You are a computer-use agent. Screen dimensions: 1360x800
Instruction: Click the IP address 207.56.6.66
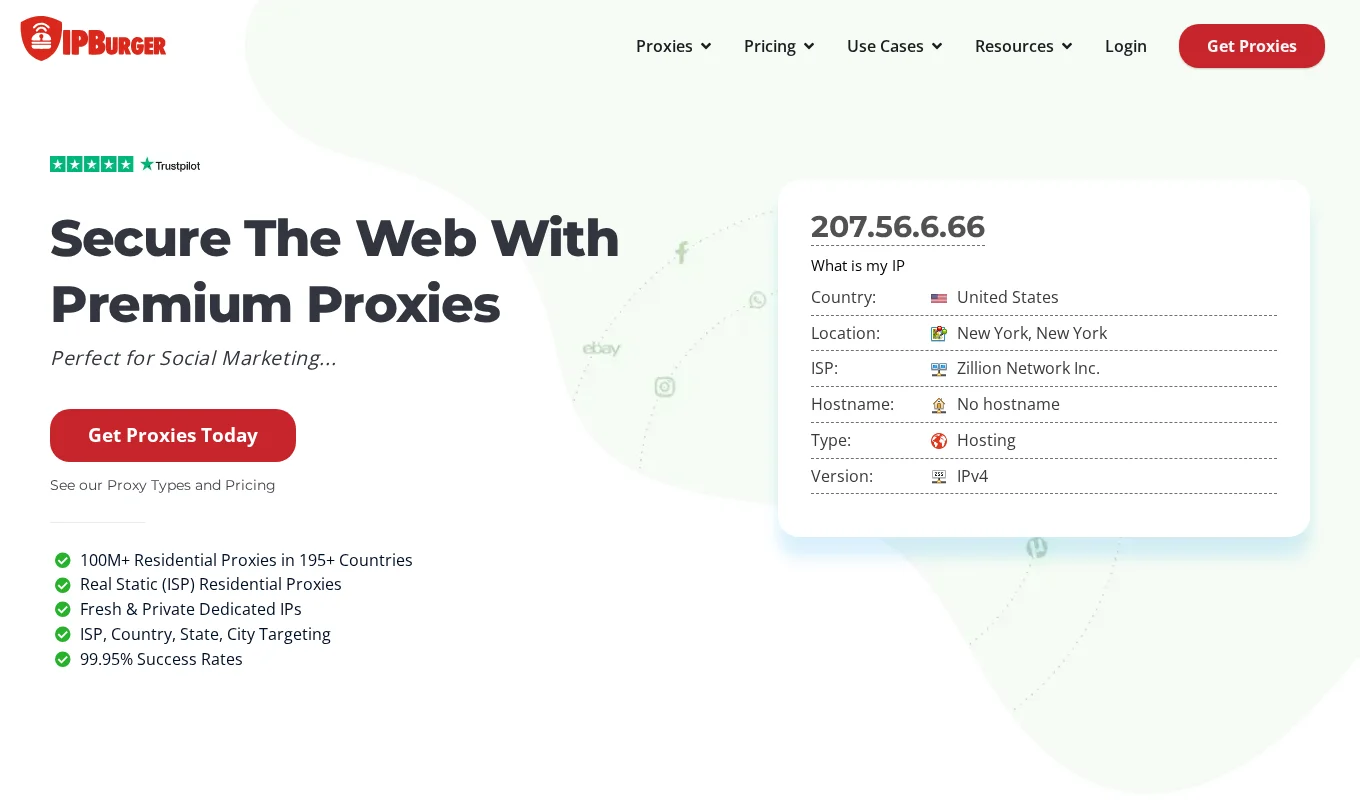coord(897,227)
